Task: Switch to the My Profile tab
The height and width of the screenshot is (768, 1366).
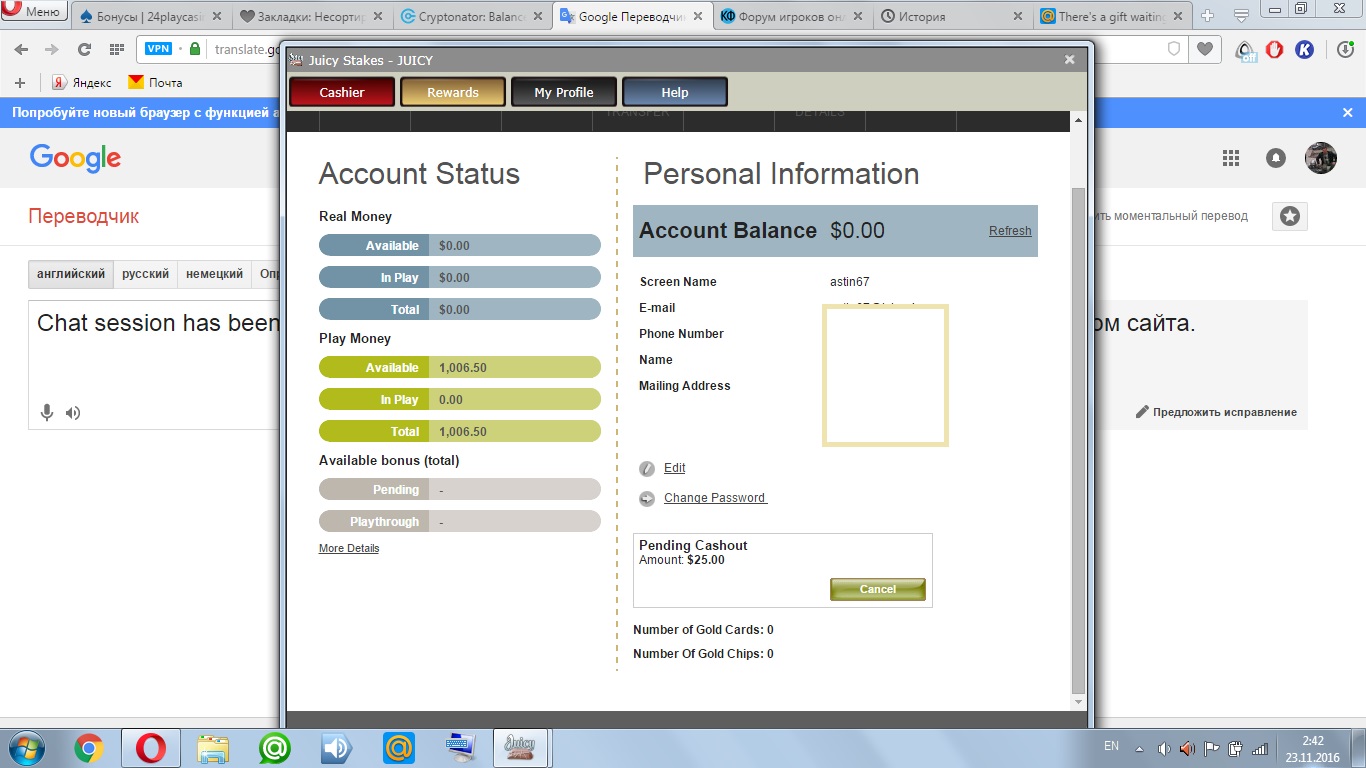Action: pos(564,92)
